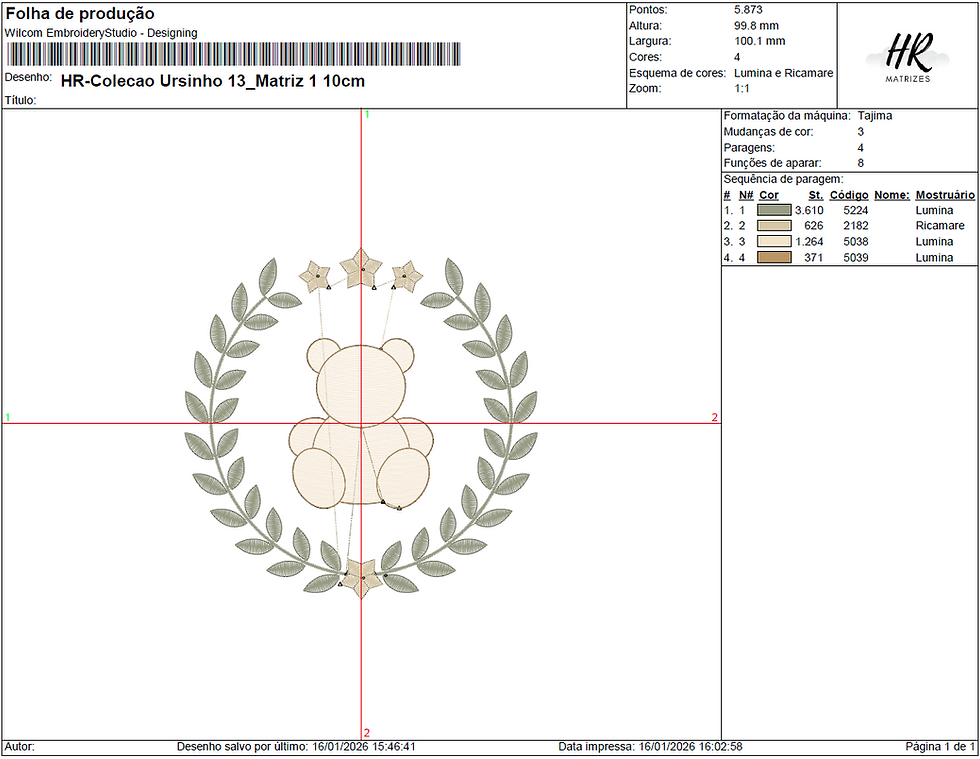Select the beige swatch of Ricamare color 2182
This screenshot has height=759, width=980.
774,226
